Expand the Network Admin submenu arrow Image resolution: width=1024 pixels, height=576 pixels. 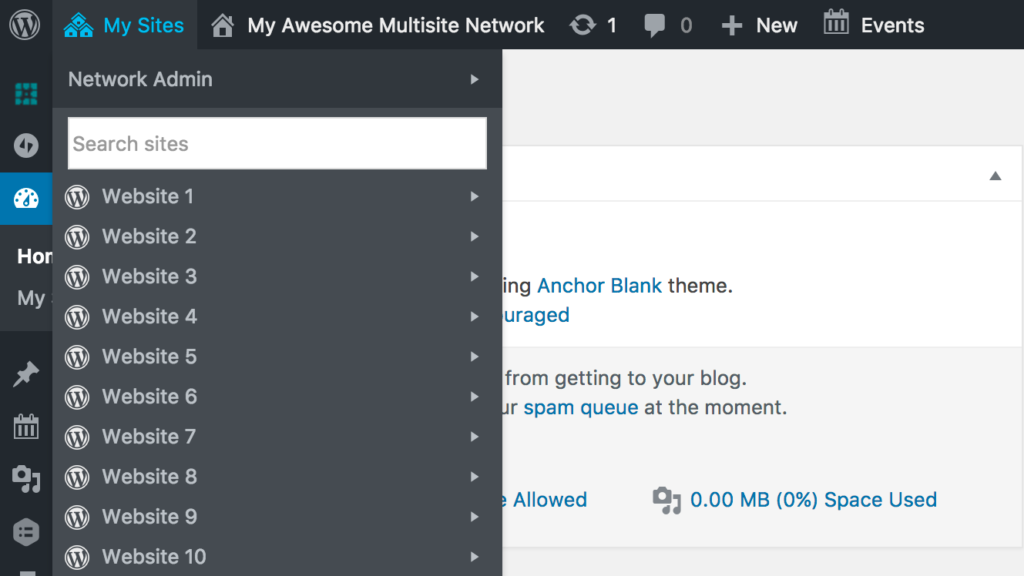(475, 79)
